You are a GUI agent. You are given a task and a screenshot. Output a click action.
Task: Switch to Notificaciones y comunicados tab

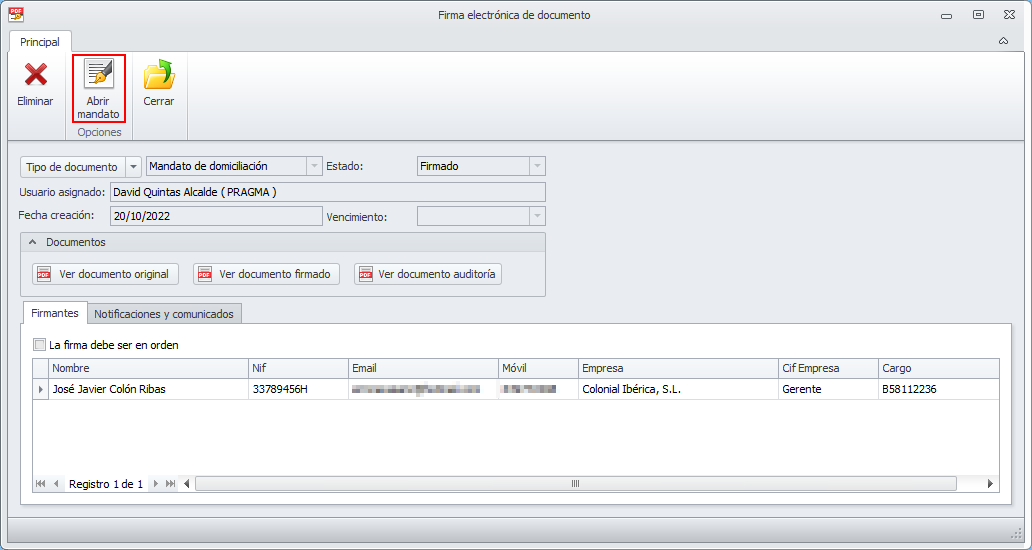pyautogui.click(x=164, y=314)
